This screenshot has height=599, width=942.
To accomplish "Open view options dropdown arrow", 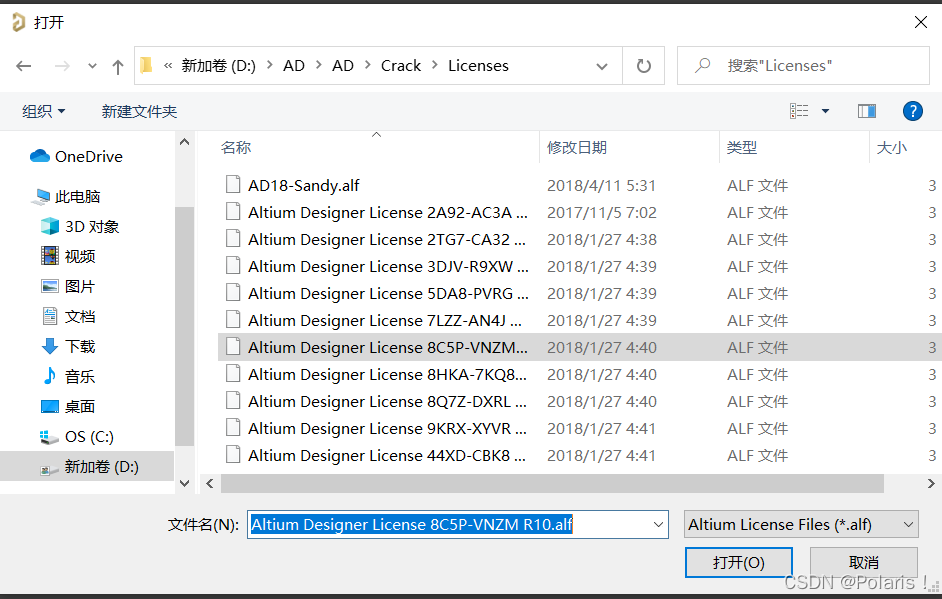I will tap(825, 111).
